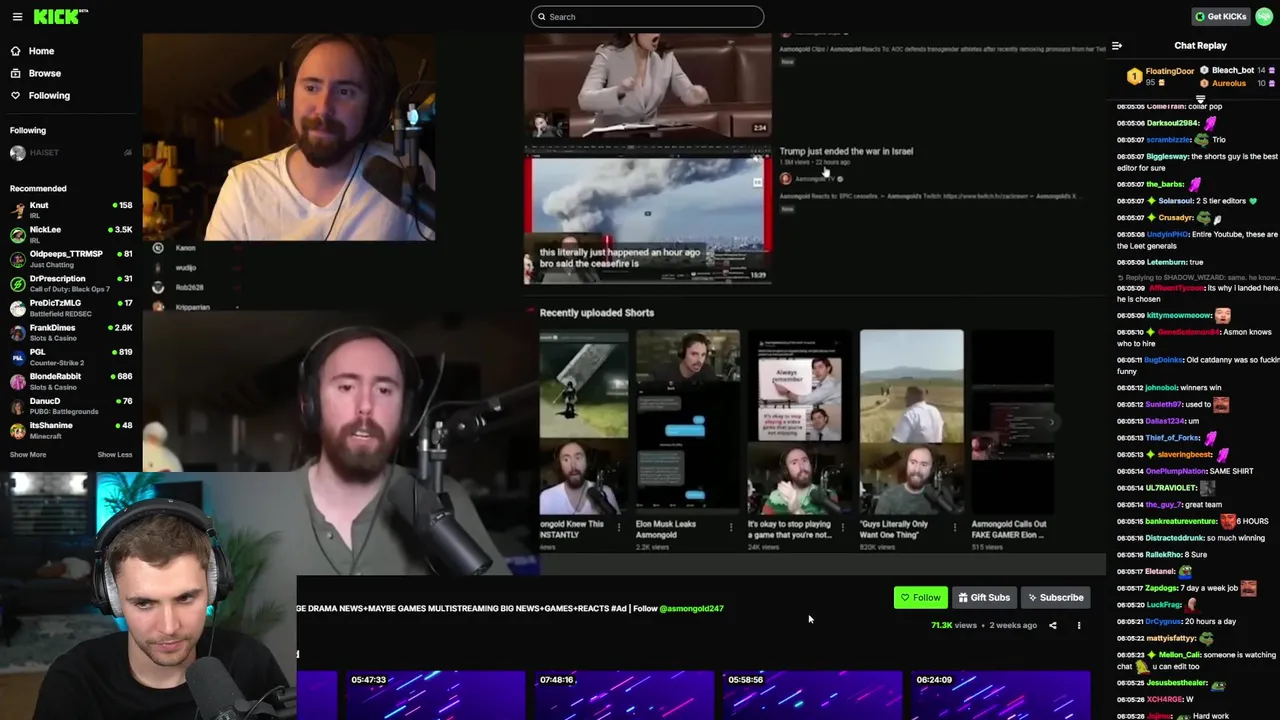Click the Following heart icon
Screen dimensions: 1280x720
15,95
